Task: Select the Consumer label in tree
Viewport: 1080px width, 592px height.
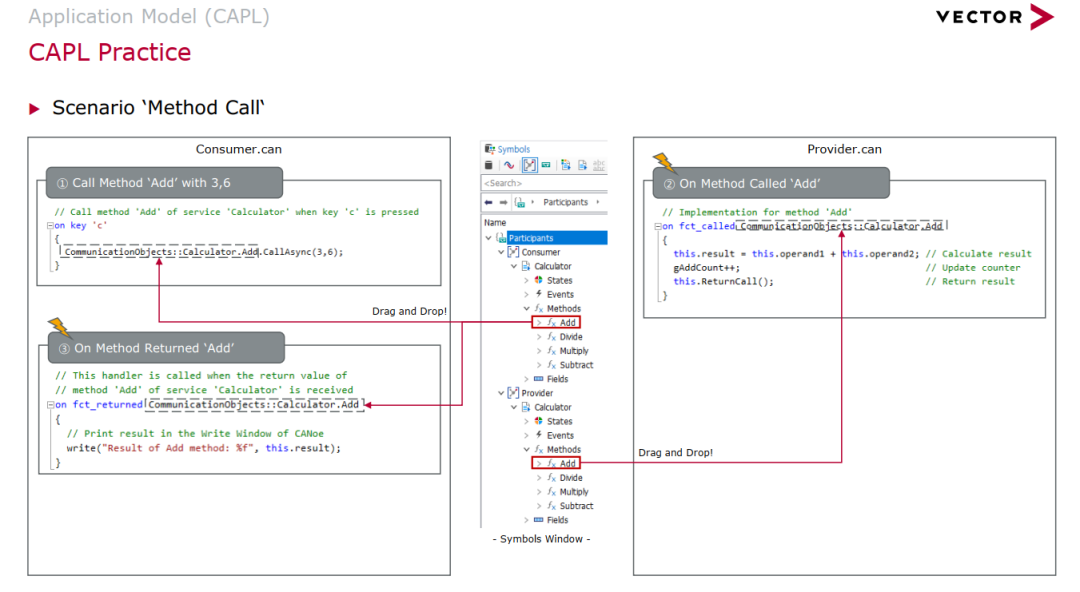Action: point(541,252)
